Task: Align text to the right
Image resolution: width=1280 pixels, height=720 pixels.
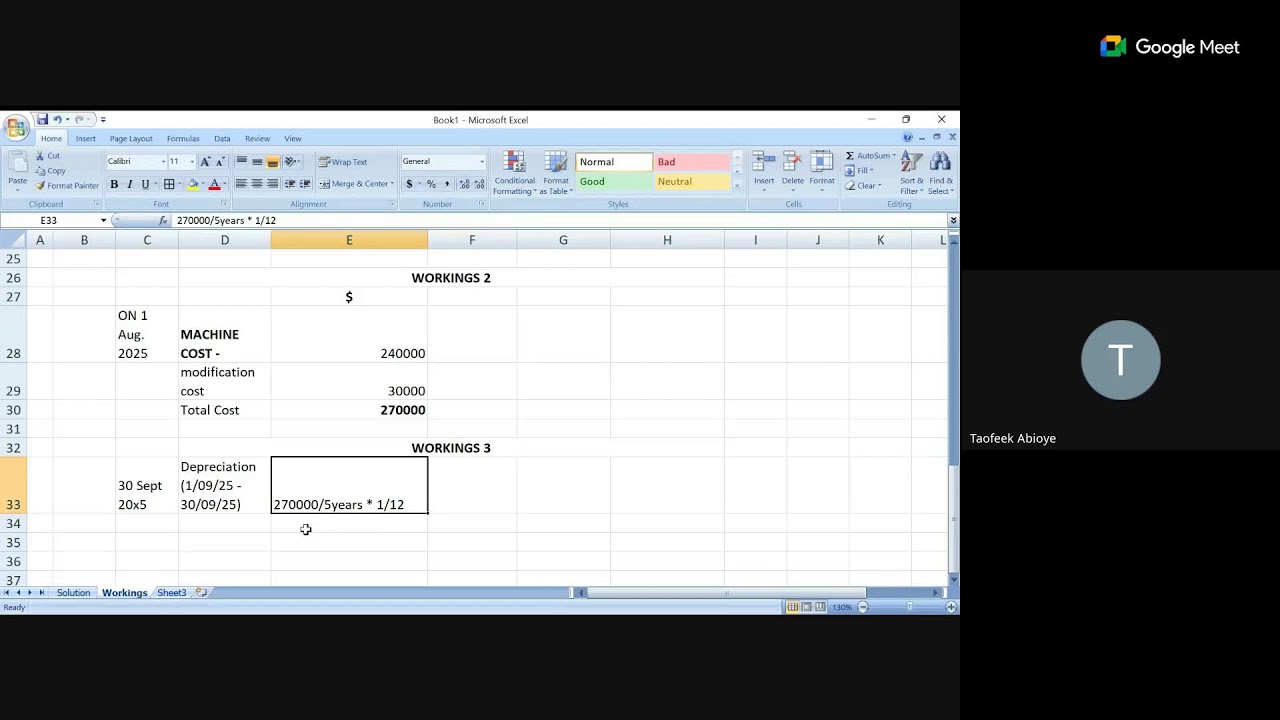Action: [x=272, y=184]
